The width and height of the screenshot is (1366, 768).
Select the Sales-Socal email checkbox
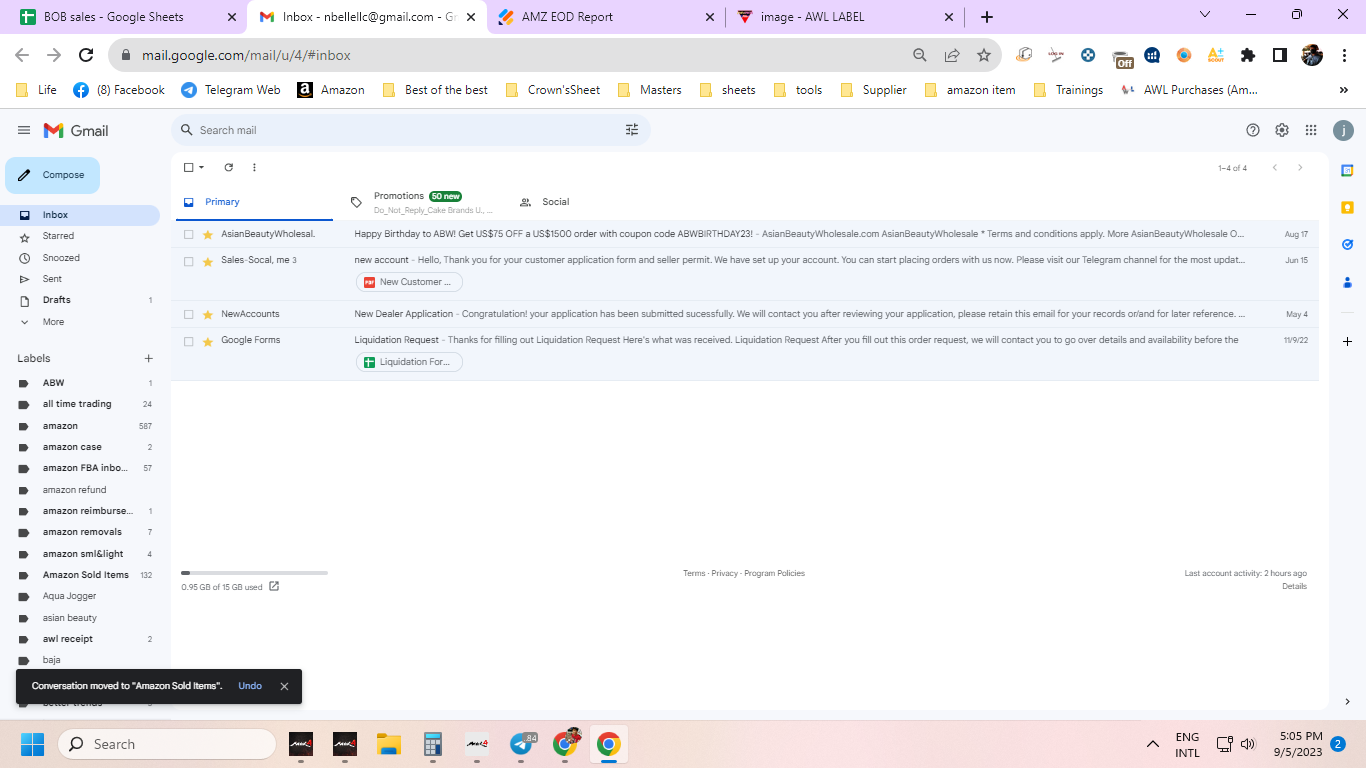tap(188, 261)
